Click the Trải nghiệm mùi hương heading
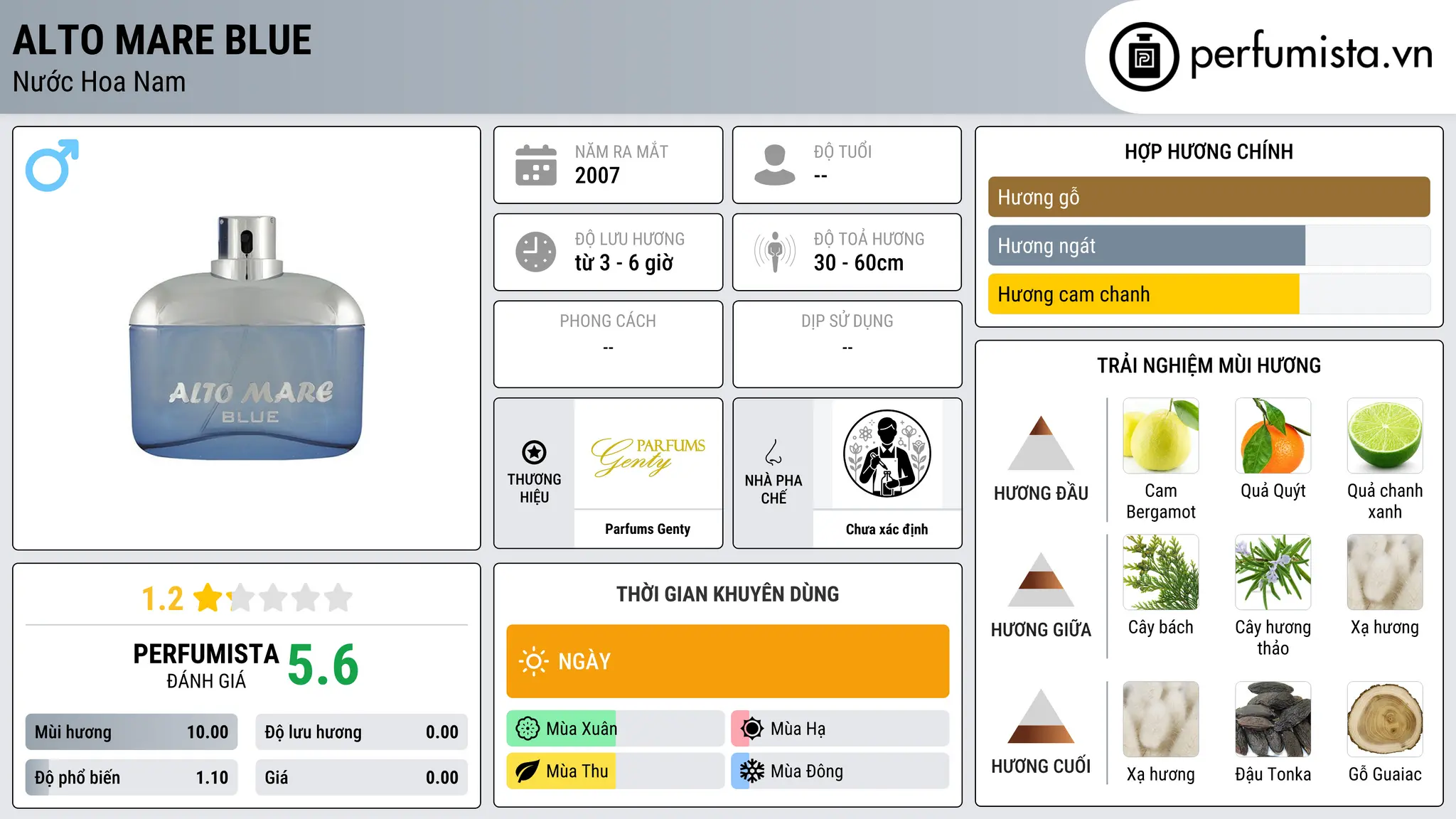 click(1209, 365)
